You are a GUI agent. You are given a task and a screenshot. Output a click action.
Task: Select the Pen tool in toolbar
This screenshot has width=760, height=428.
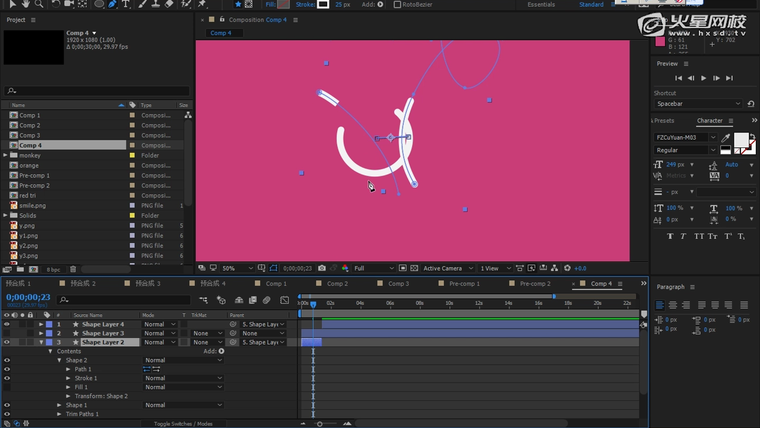tap(111, 4)
